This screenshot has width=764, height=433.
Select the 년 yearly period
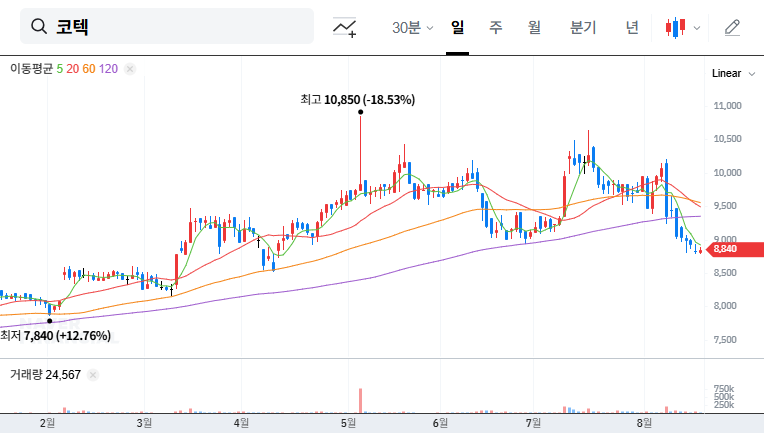click(632, 27)
